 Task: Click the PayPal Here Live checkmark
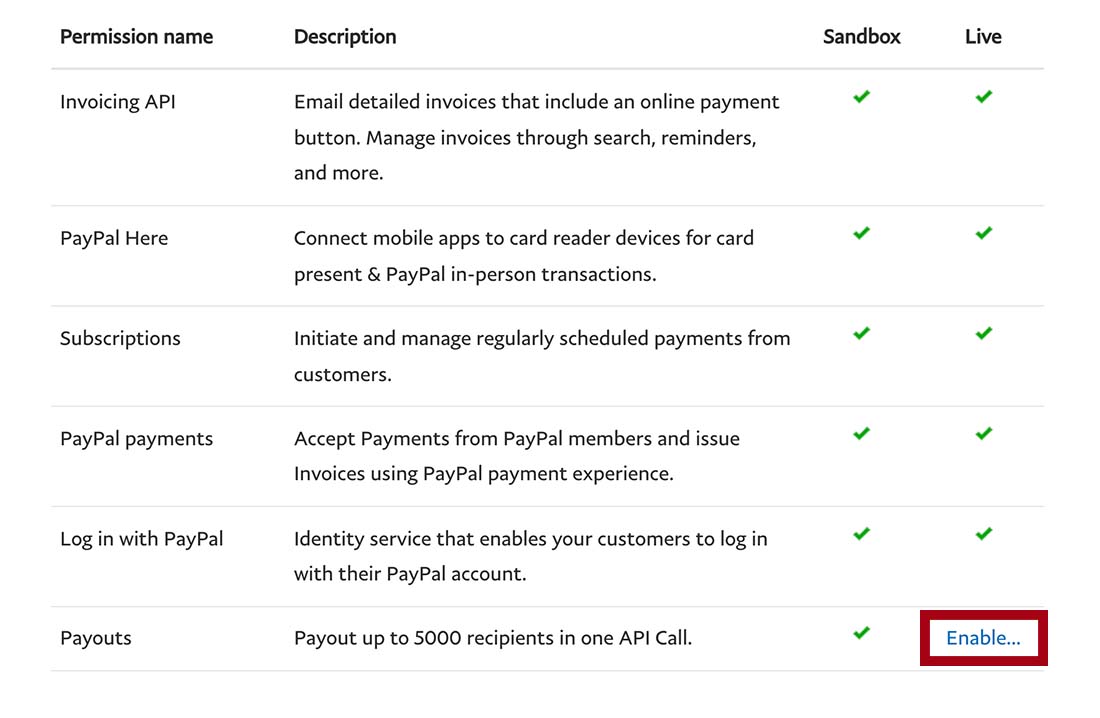(x=984, y=233)
